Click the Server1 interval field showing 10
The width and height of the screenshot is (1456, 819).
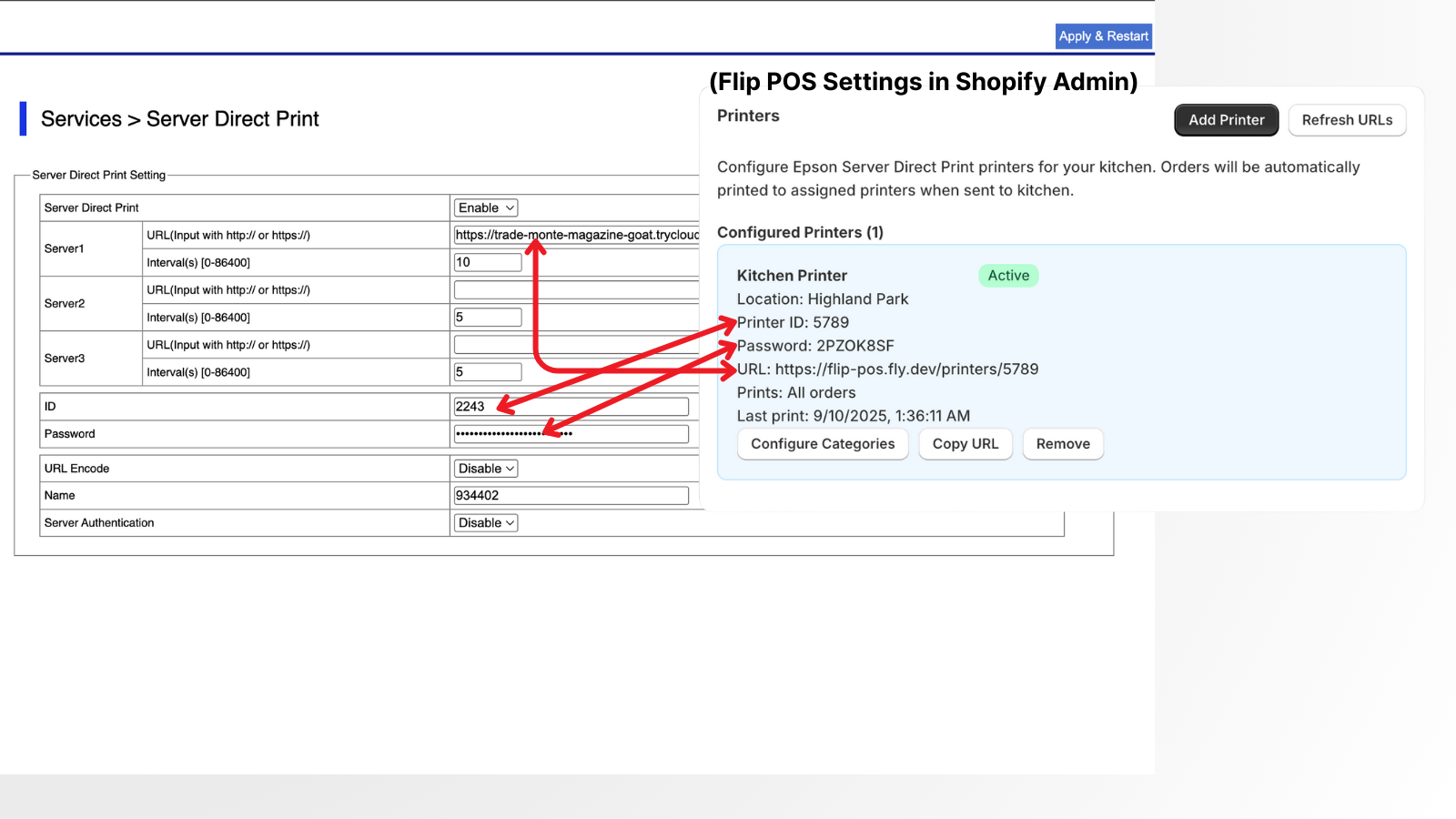click(x=488, y=262)
